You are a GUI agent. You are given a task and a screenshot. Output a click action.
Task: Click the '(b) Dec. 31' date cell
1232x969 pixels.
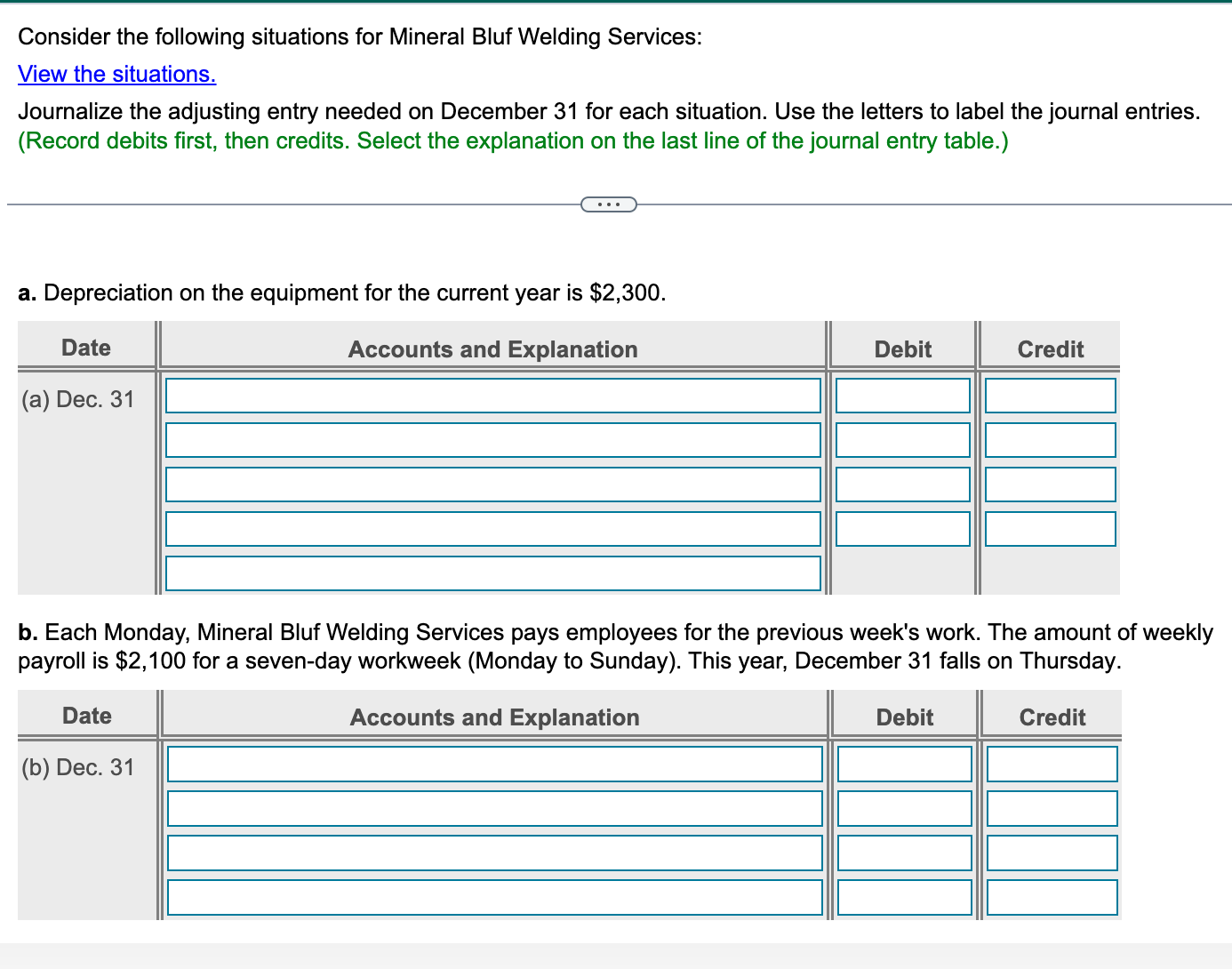78,767
